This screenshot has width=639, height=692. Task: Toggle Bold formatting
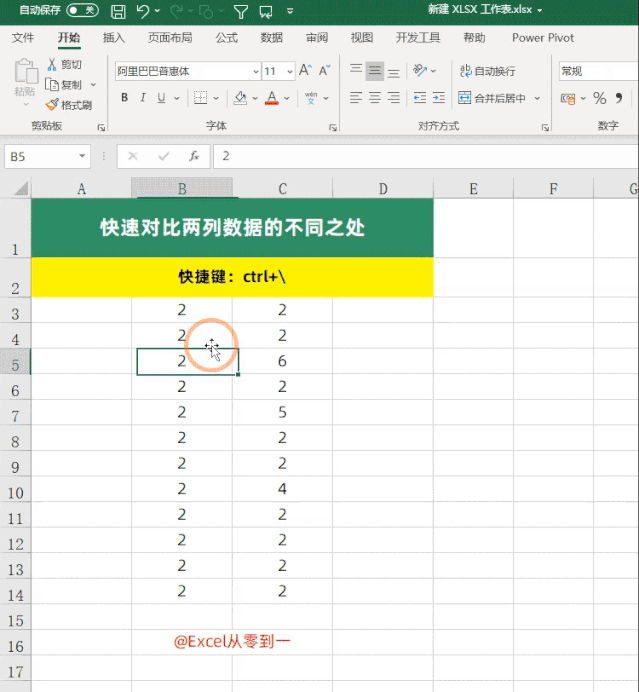[124, 98]
